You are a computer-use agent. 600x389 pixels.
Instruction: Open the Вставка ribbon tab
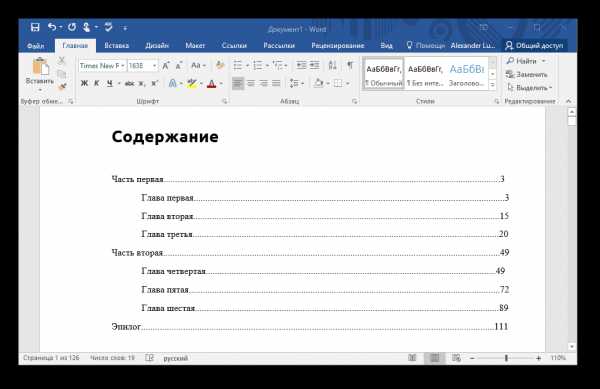[117, 46]
